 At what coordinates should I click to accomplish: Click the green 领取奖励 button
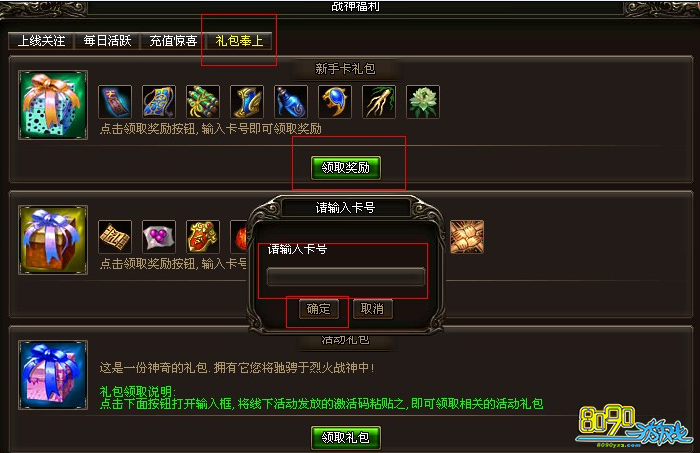click(346, 168)
